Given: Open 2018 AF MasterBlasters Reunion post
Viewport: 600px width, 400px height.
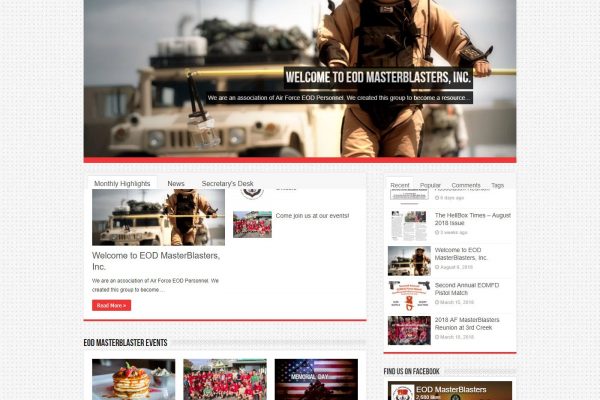Looking at the screenshot, I should [467, 323].
